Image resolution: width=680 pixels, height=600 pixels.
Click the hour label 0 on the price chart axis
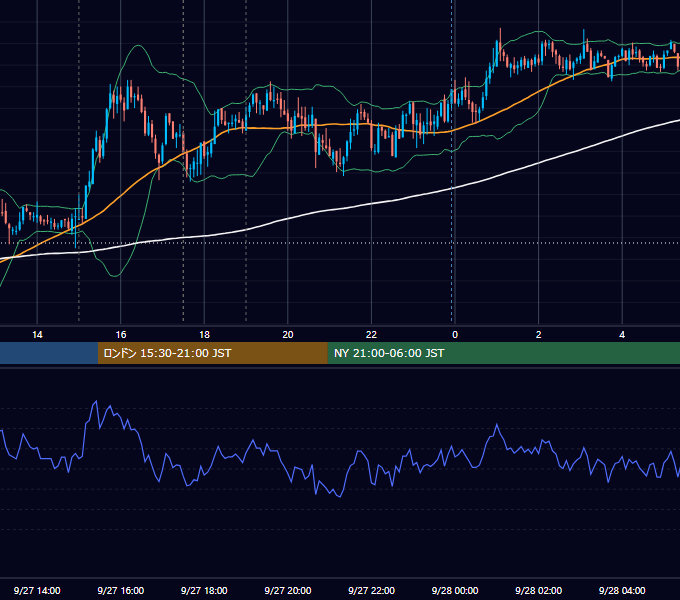tap(455, 335)
